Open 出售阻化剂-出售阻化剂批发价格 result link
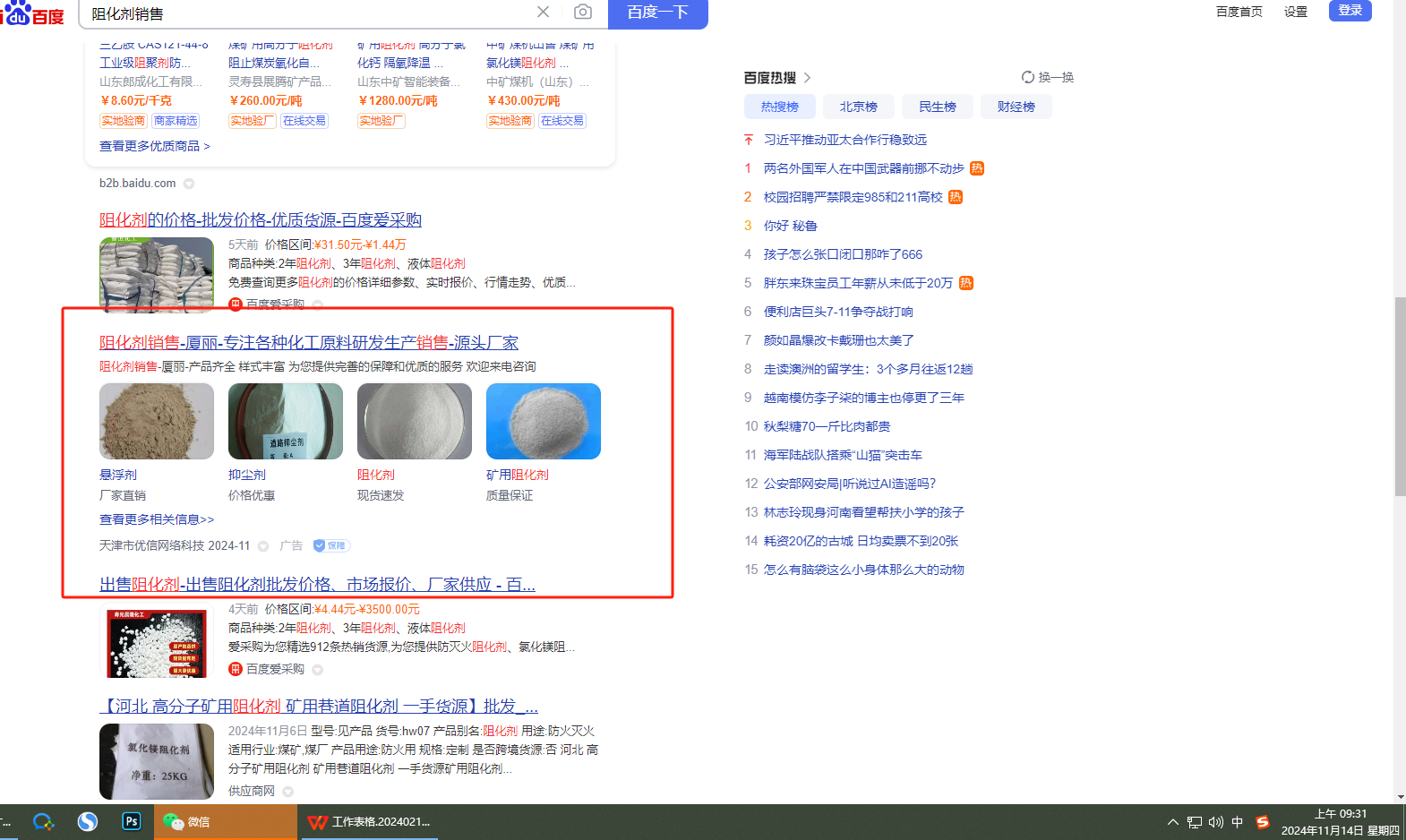This screenshot has height=840, width=1406. (318, 585)
